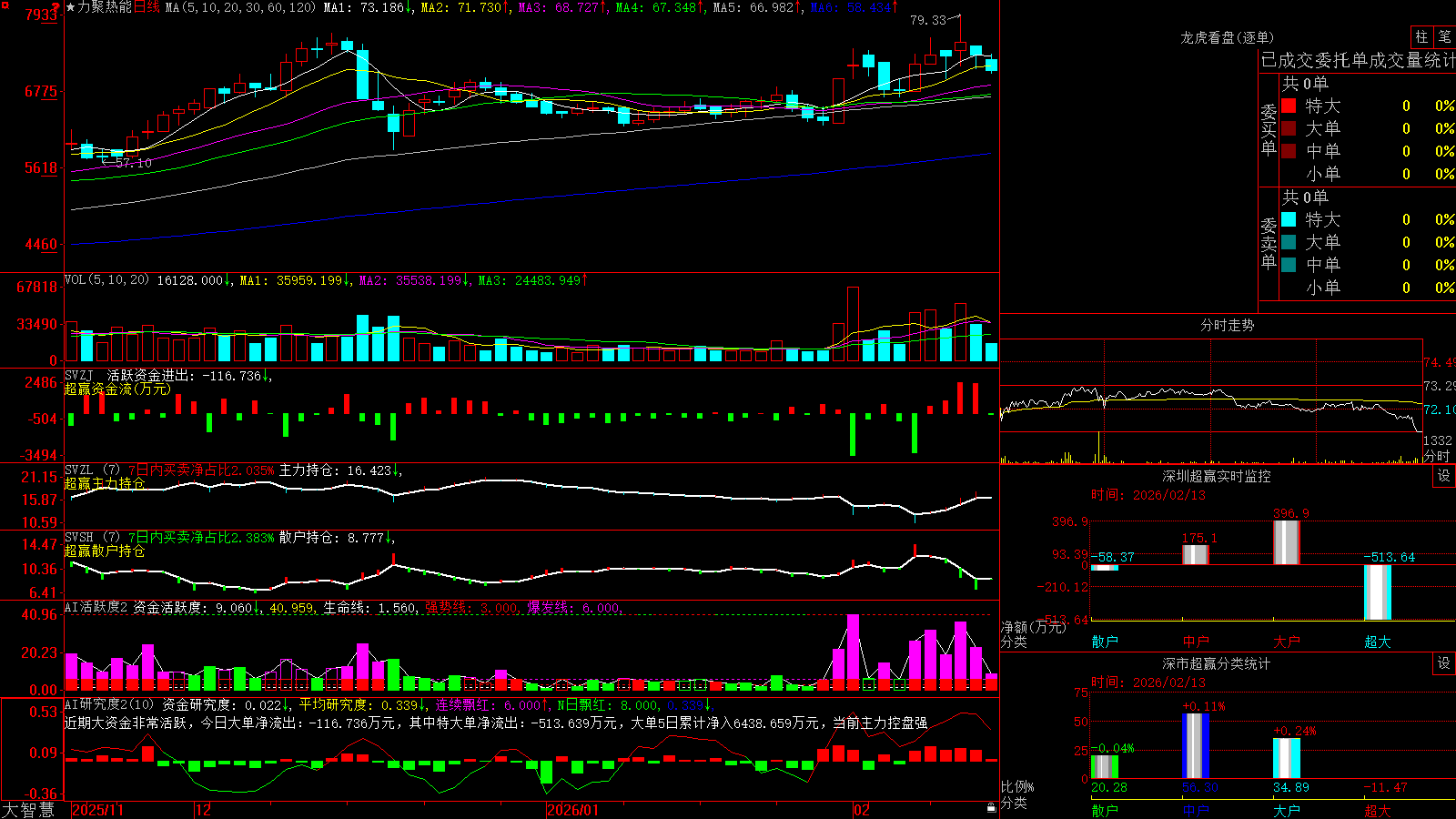Click the 56.30 中户 ratio value
The image size is (1456, 819).
click(x=1199, y=787)
